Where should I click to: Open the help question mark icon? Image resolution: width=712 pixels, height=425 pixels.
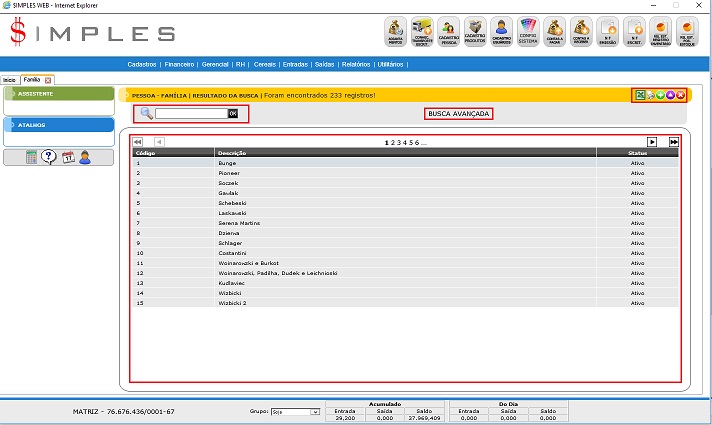[x=48, y=157]
